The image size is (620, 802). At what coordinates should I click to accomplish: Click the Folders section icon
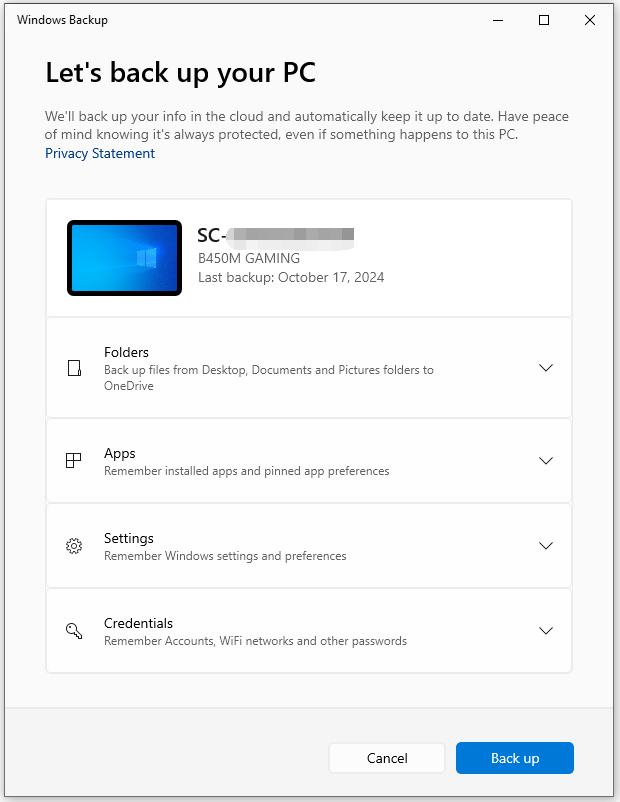[x=73, y=368]
